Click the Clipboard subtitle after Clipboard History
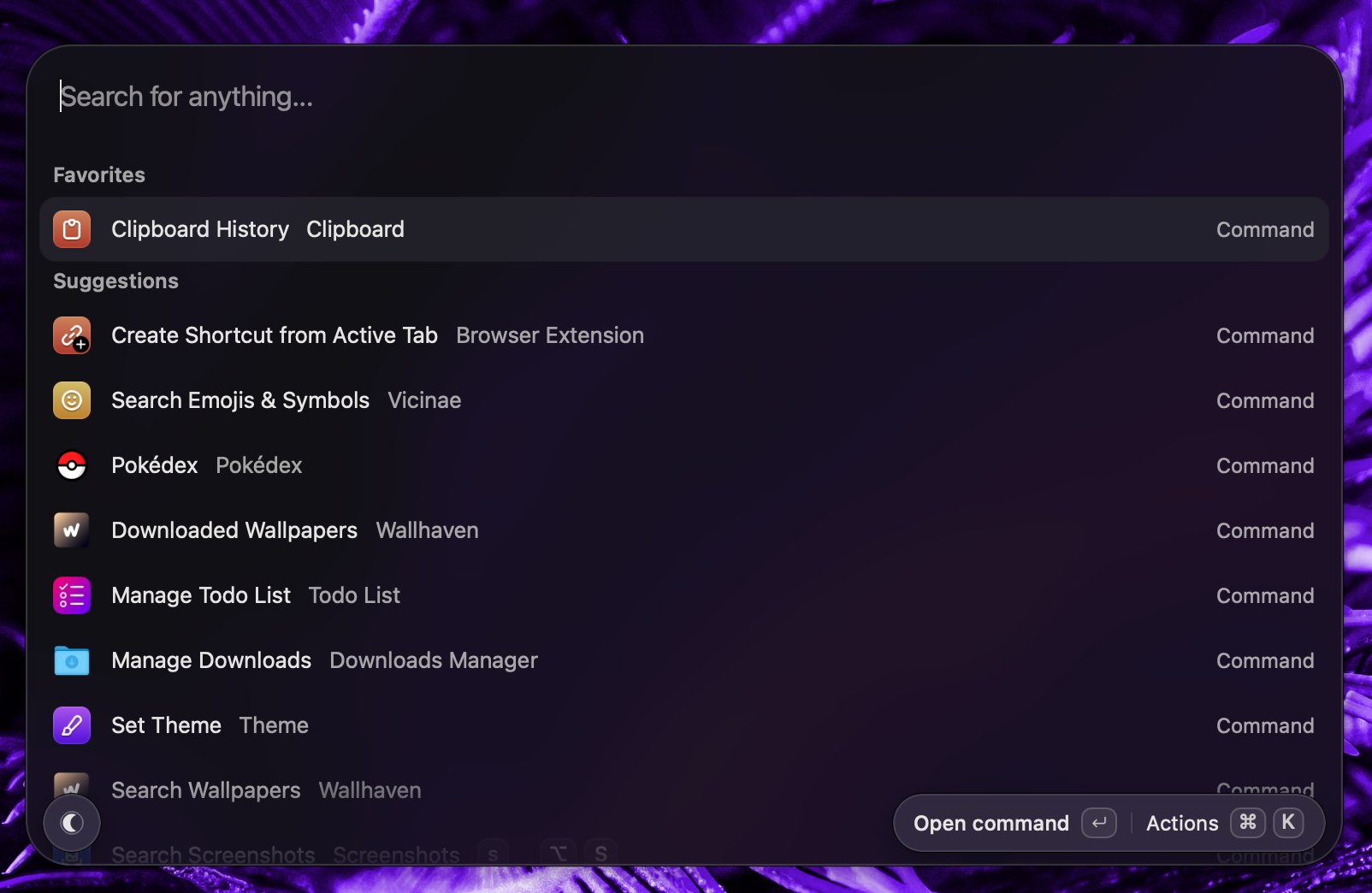This screenshot has height=893, width=1372. [356, 229]
